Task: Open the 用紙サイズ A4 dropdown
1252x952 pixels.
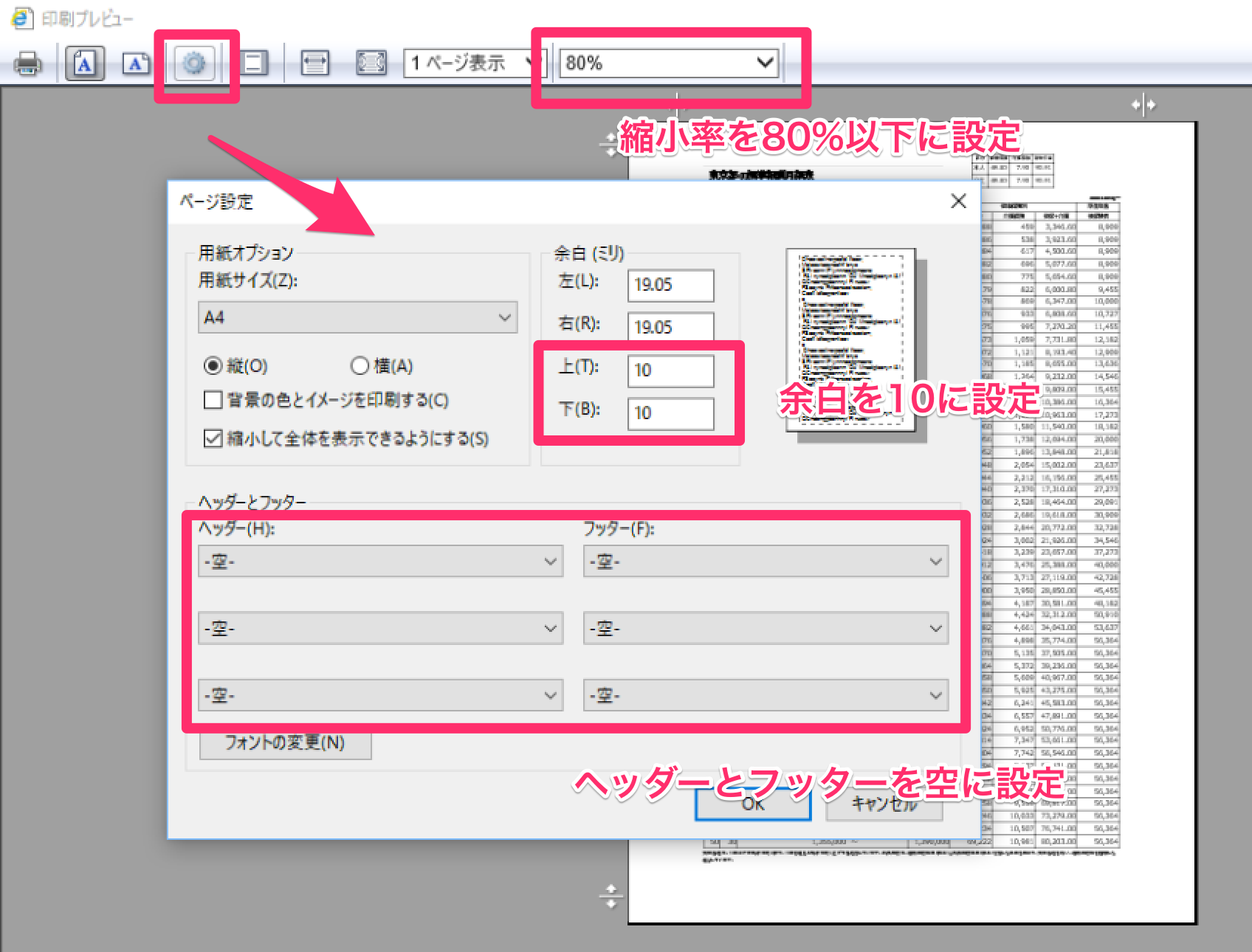Action: (357, 317)
